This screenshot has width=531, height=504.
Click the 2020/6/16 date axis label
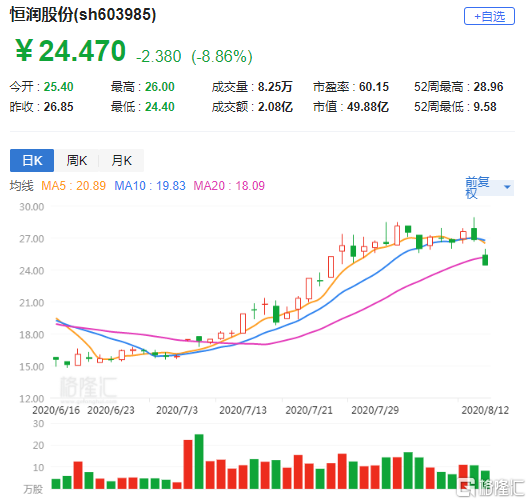click(x=56, y=410)
